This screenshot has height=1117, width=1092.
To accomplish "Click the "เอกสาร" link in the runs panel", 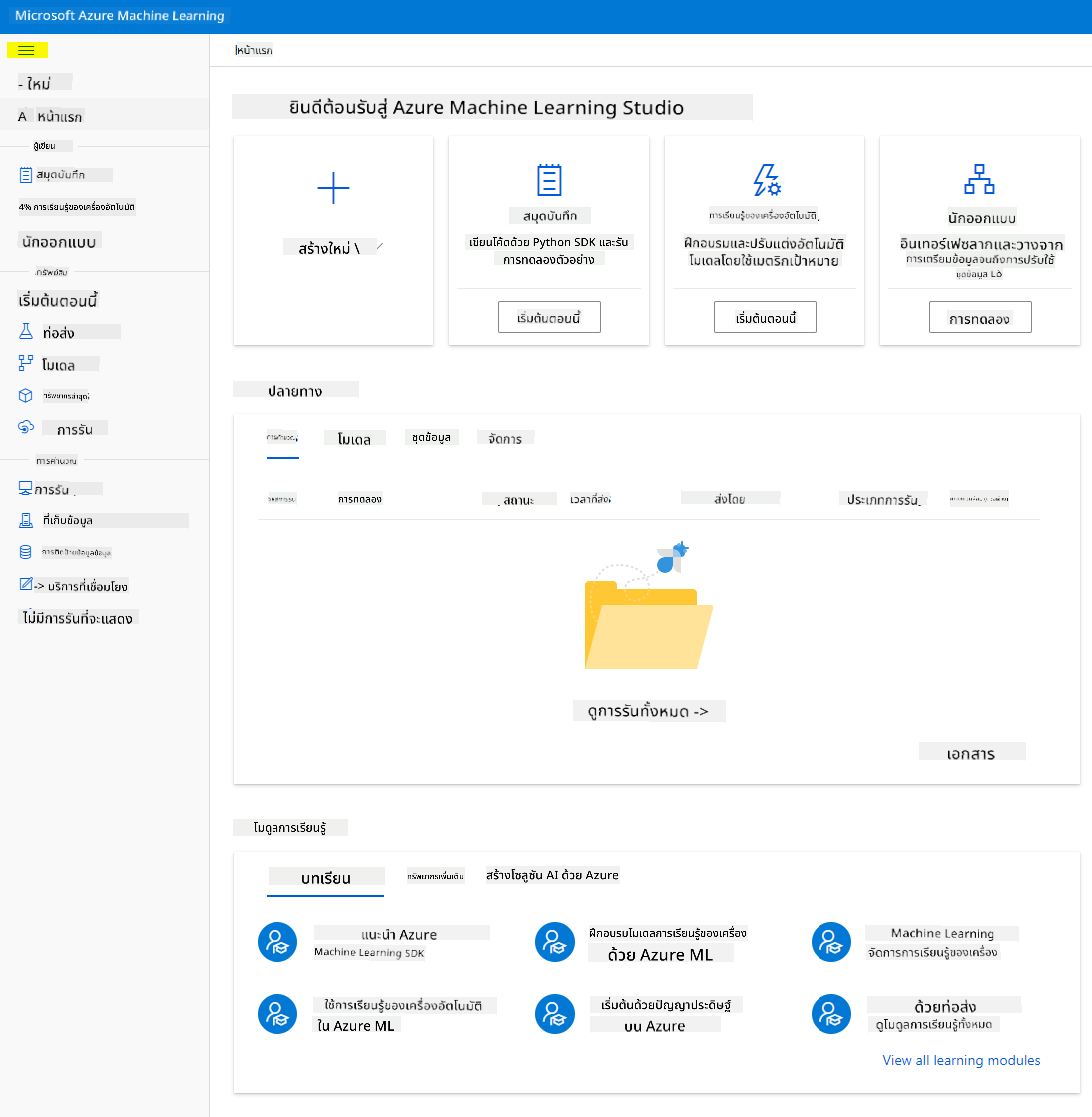I will pos(971,753).
